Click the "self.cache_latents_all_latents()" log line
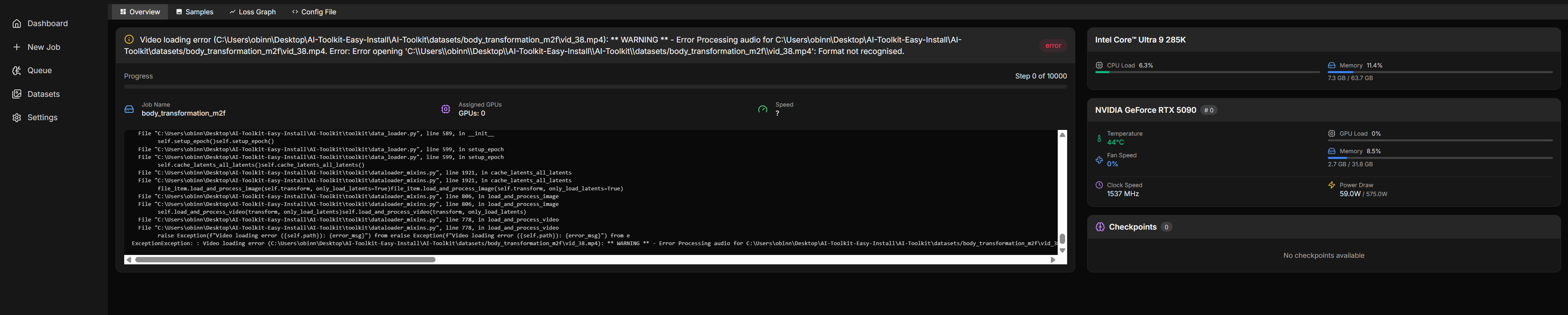 tap(261, 165)
